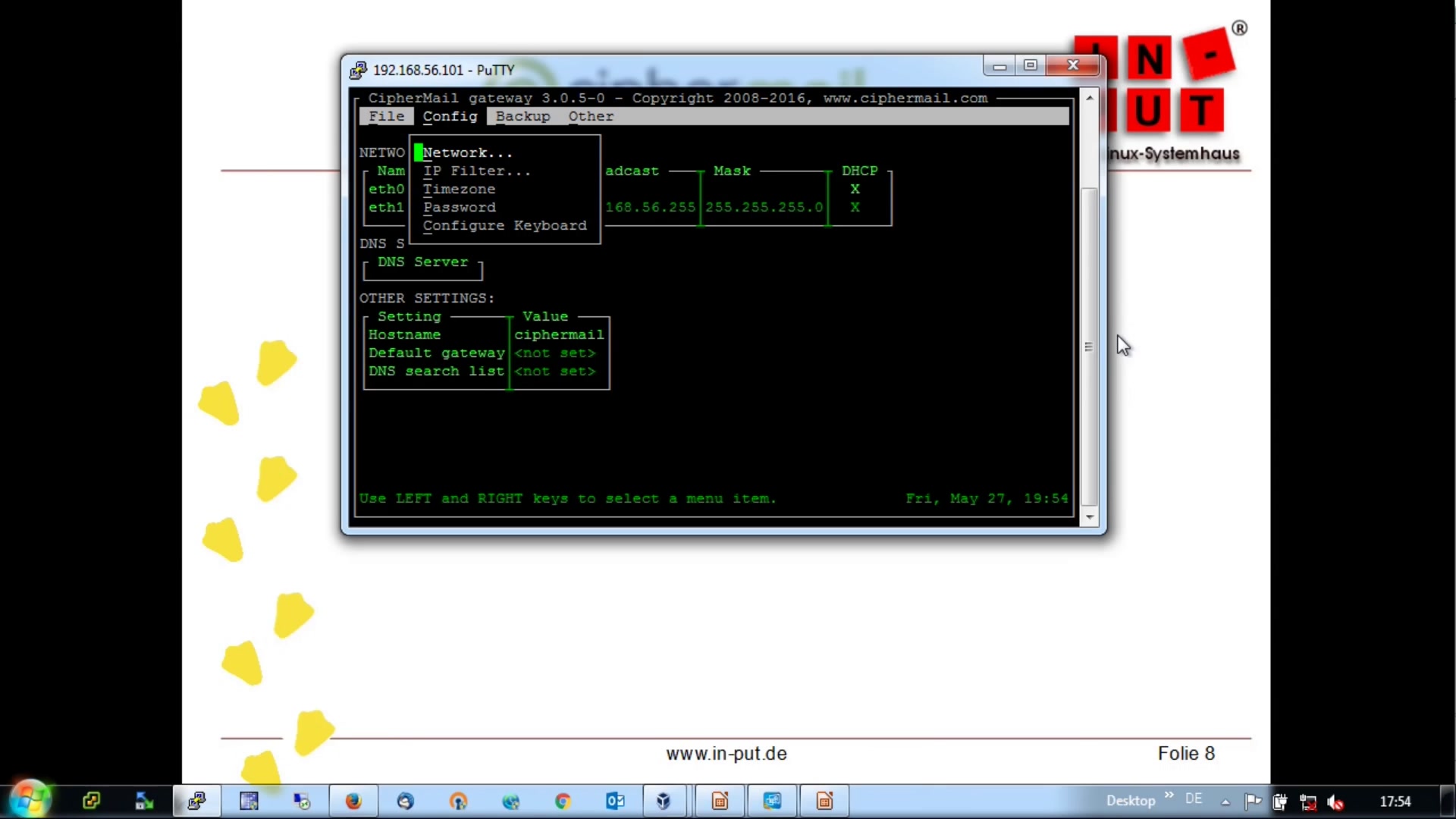Click the first orange presentation taskbar icon

point(720,801)
